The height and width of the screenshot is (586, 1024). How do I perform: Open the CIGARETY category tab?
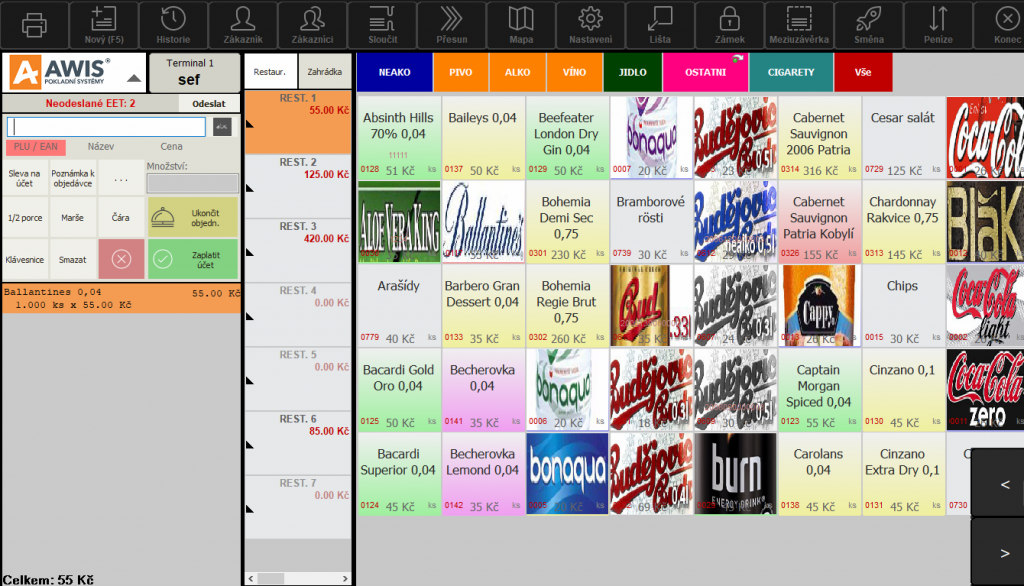pyautogui.click(x=791, y=73)
